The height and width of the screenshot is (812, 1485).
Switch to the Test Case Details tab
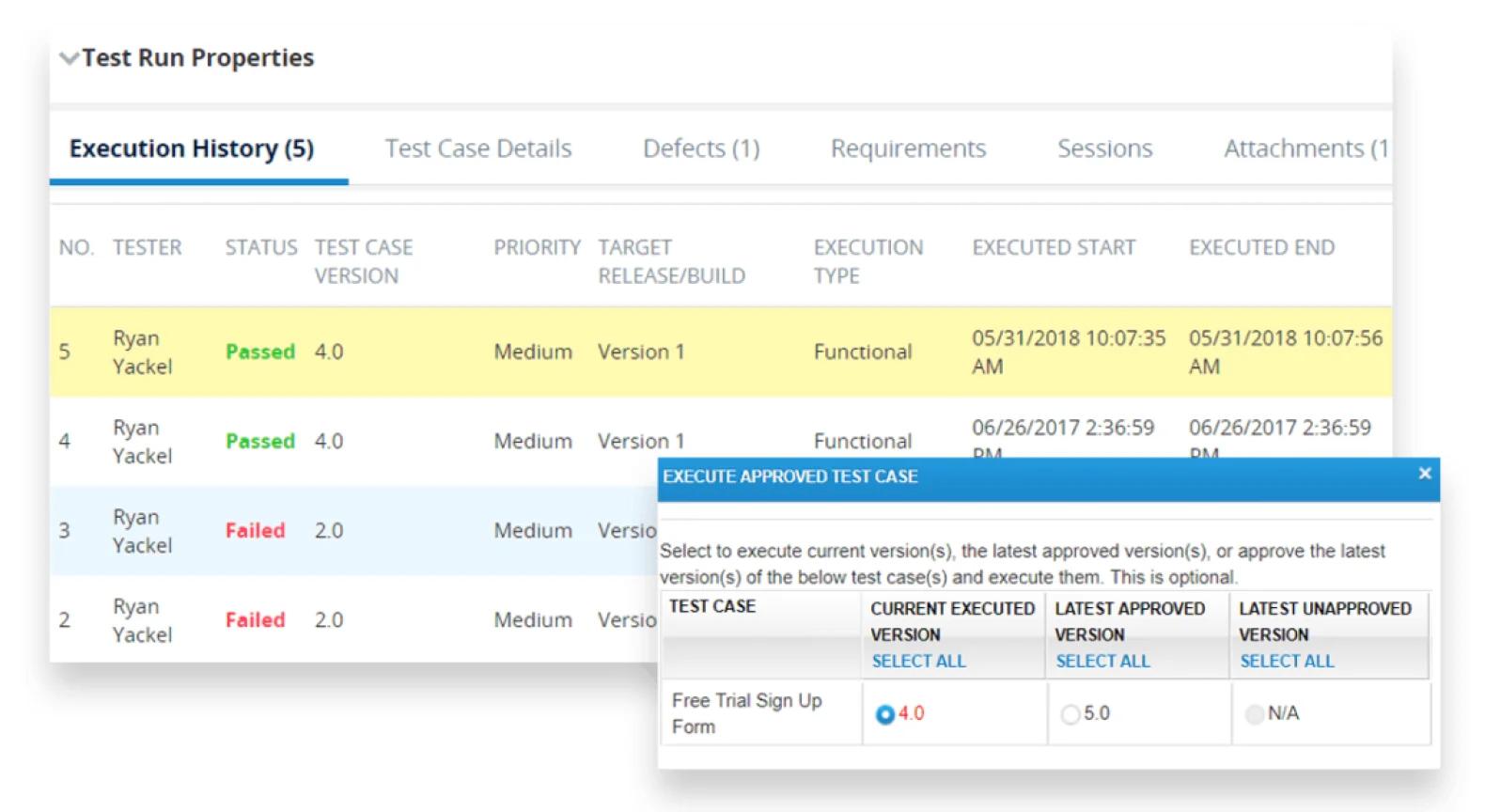(477, 148)
